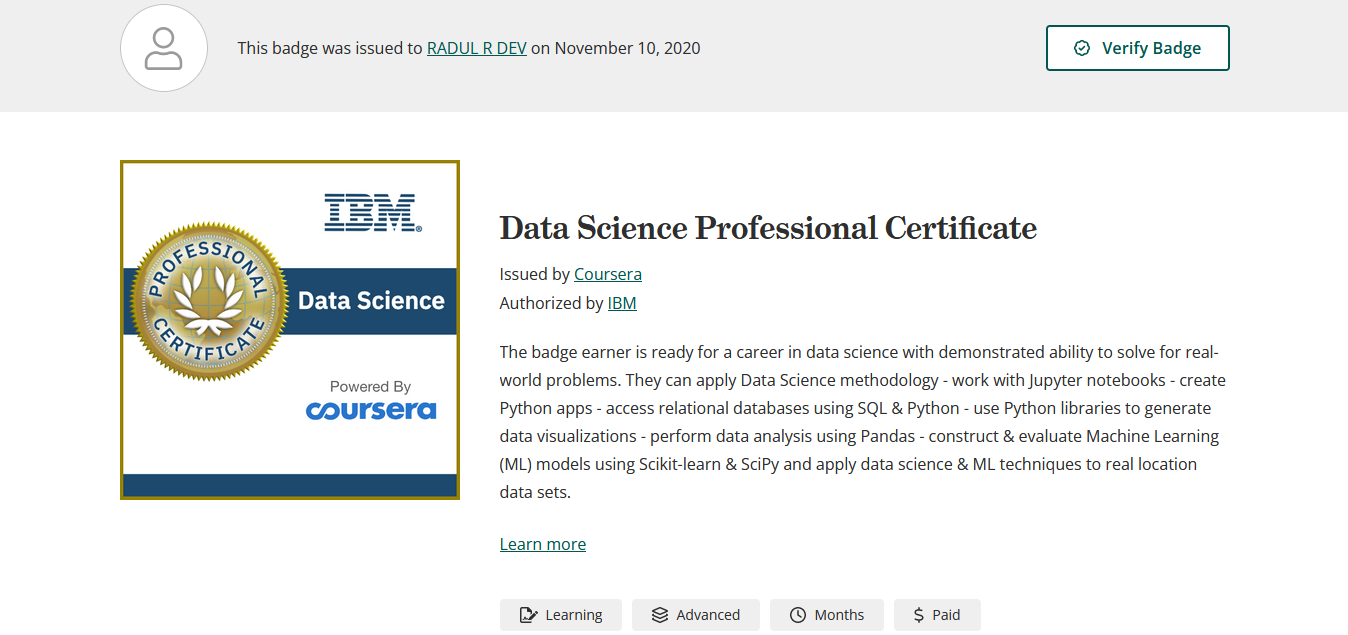Select the Advanced level tag
This screenshot has height=635, width=1348.
tap(696, 614)
